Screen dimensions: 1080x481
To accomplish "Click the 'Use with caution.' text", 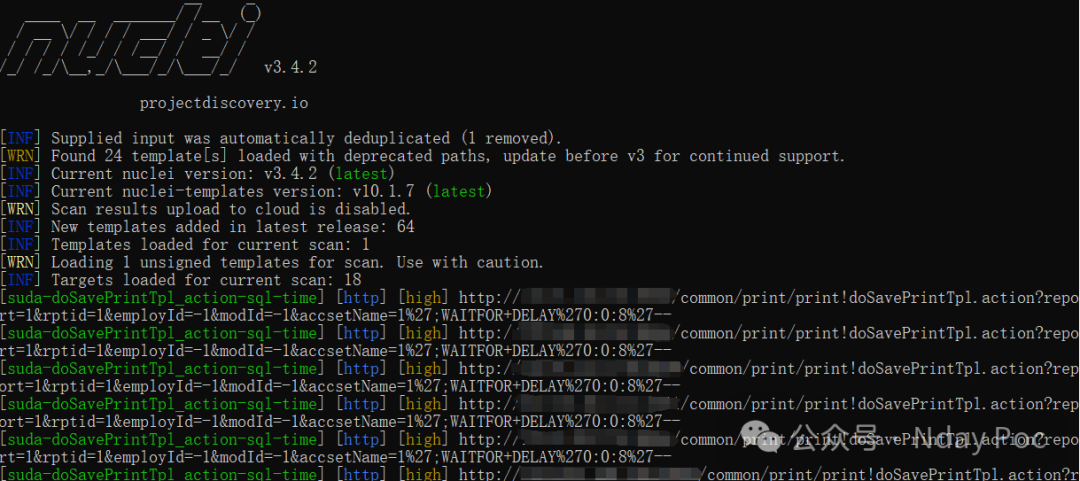I will coord(470,263).
